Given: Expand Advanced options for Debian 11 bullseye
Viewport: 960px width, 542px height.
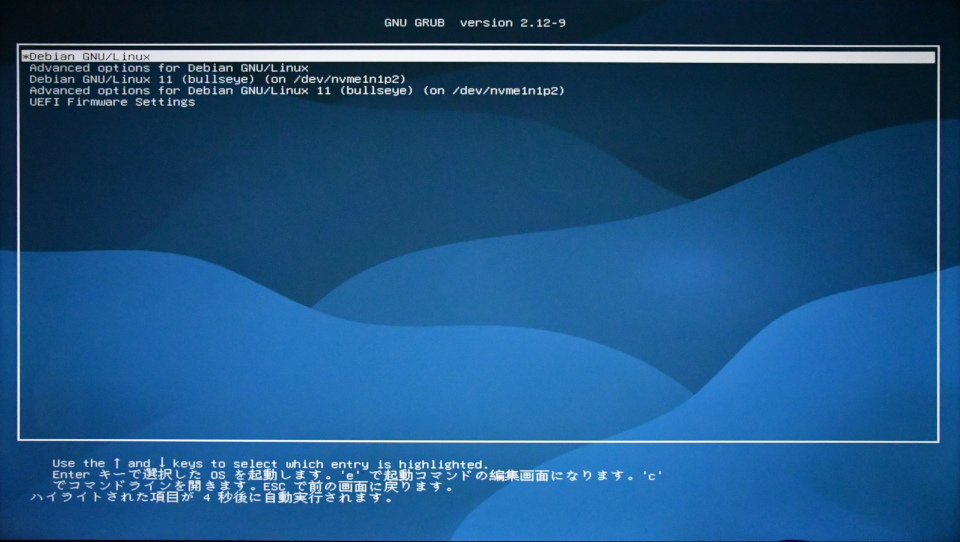Looking at the screenshot, I should [x=297, y=91].
